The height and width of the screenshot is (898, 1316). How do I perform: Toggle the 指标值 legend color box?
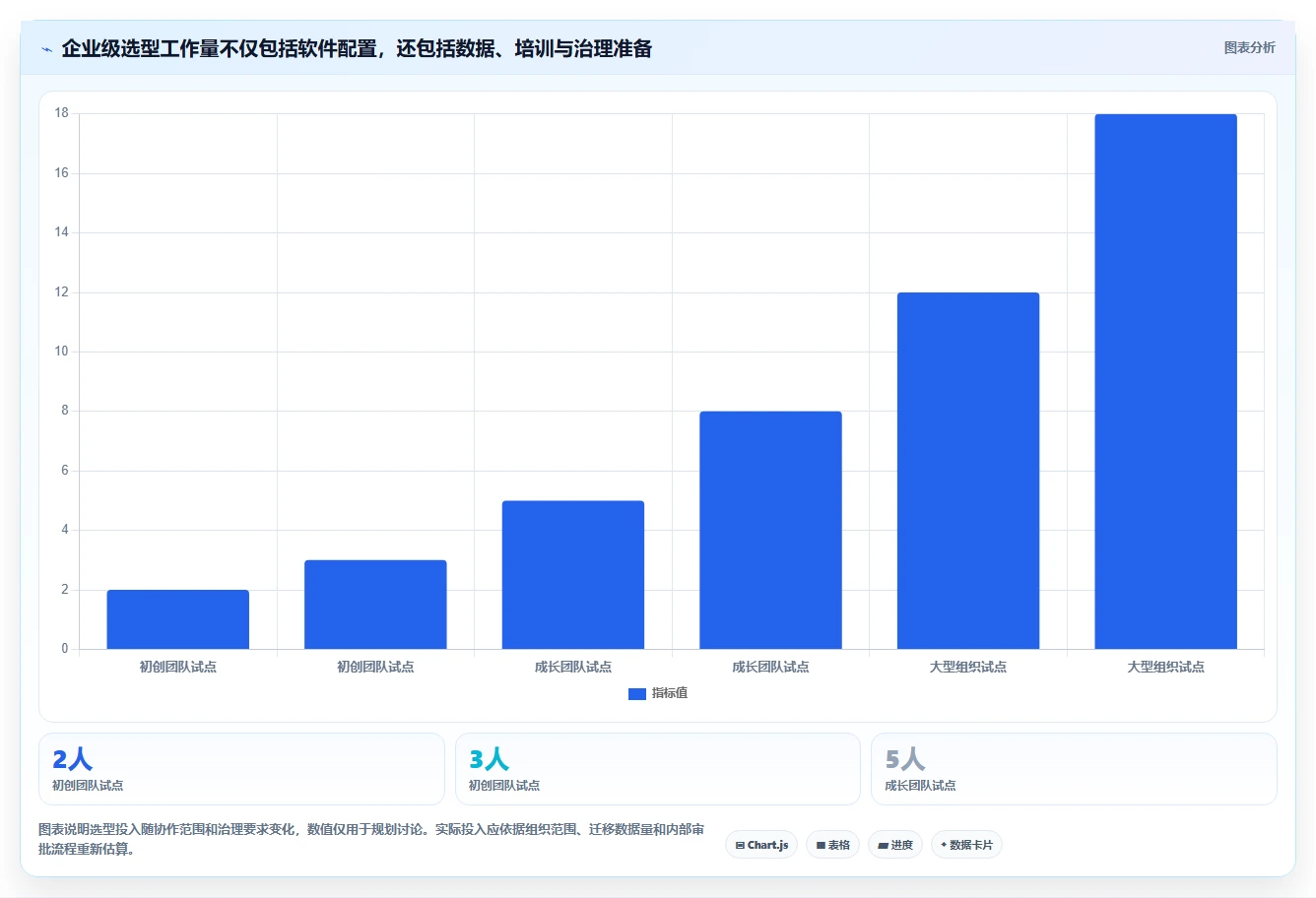[x=636, y=694]
